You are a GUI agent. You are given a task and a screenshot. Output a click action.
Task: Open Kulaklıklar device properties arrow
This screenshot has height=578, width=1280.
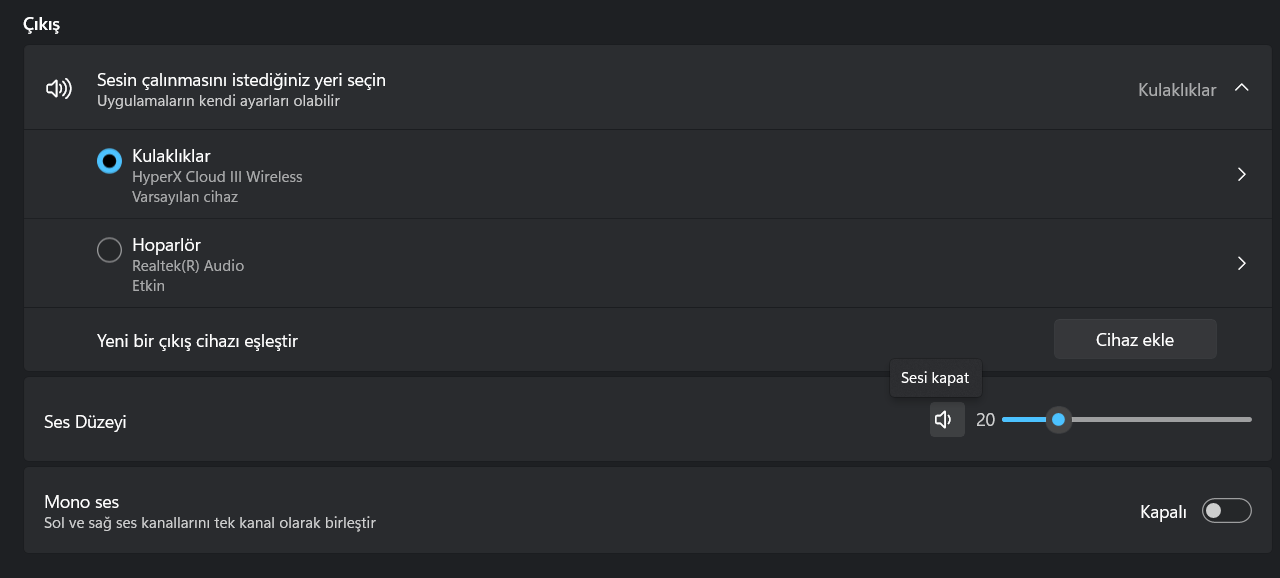coord(1241,175)
